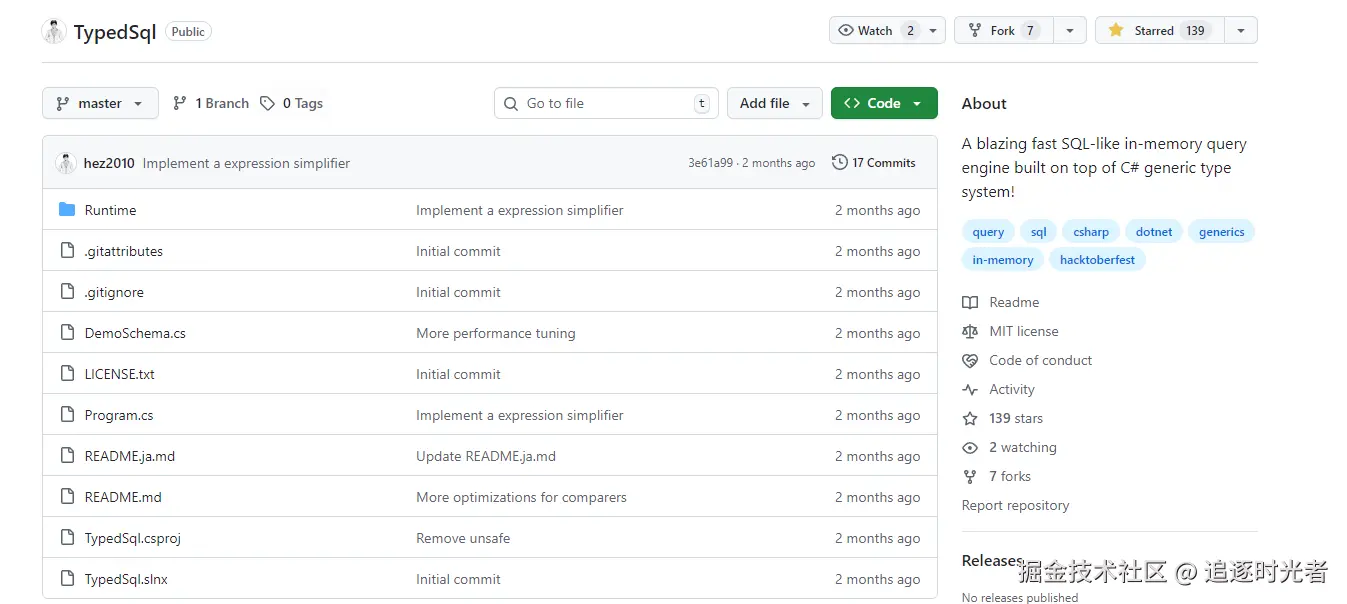Click the tag icon next to 0 Tags

[267, 103]
